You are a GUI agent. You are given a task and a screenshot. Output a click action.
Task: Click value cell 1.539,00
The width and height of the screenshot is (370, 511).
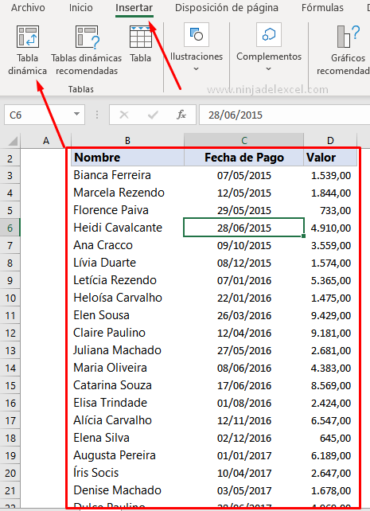(x=330, y=175)
